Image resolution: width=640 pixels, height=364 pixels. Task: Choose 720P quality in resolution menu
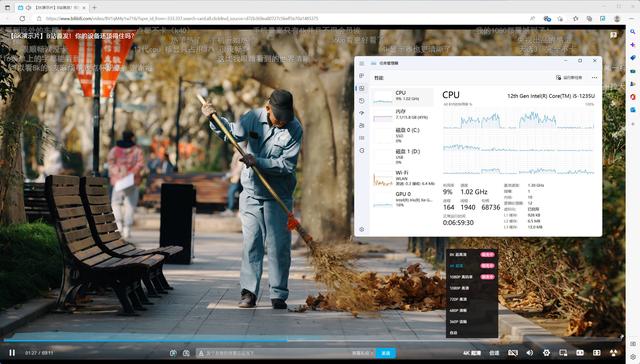[471, 299]
